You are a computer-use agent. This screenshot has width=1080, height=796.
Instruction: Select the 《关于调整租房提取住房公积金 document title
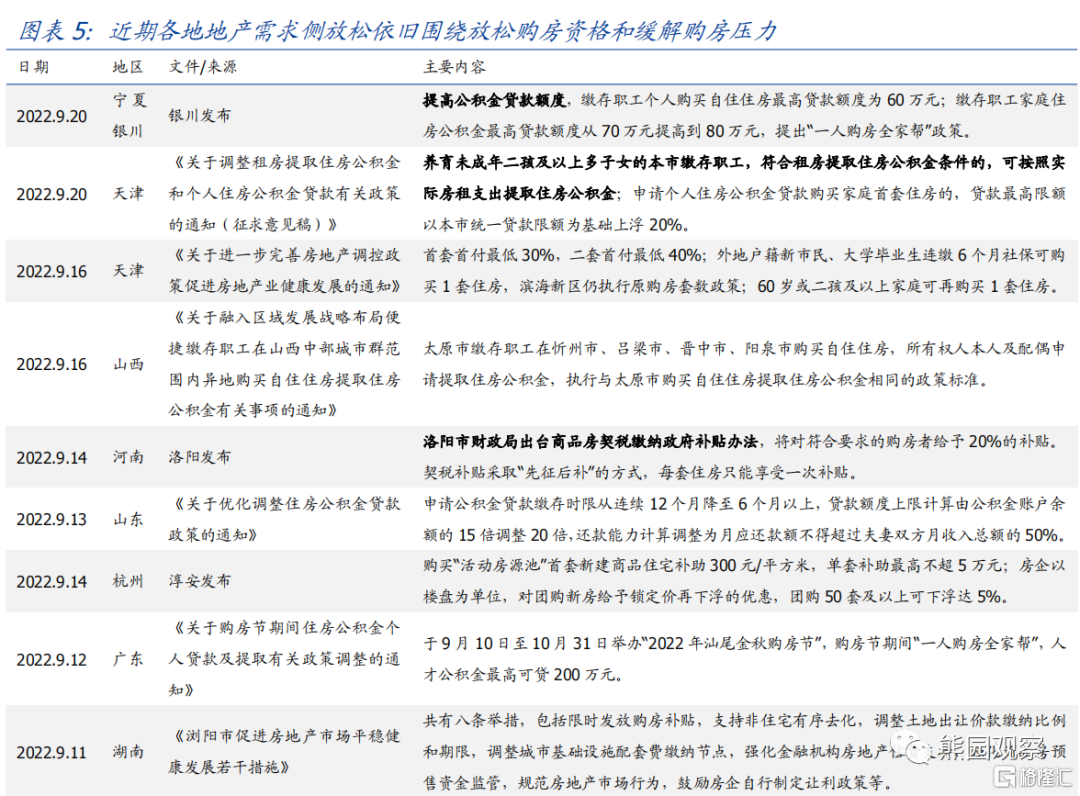point(284,193)
